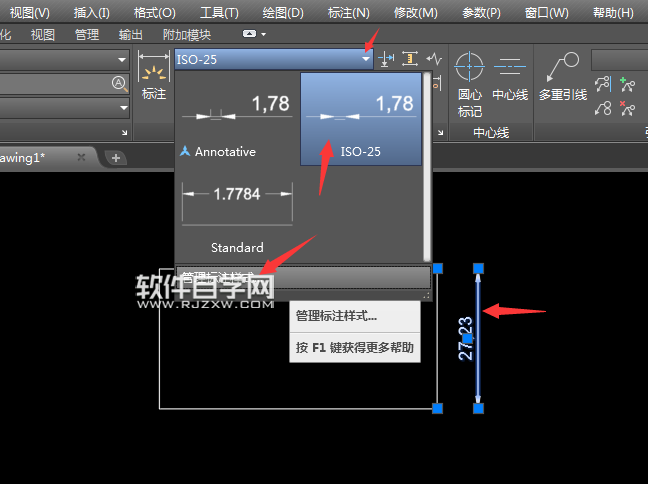Open the 标注(N) menu
648x484 pixels.
pos(349,13)
